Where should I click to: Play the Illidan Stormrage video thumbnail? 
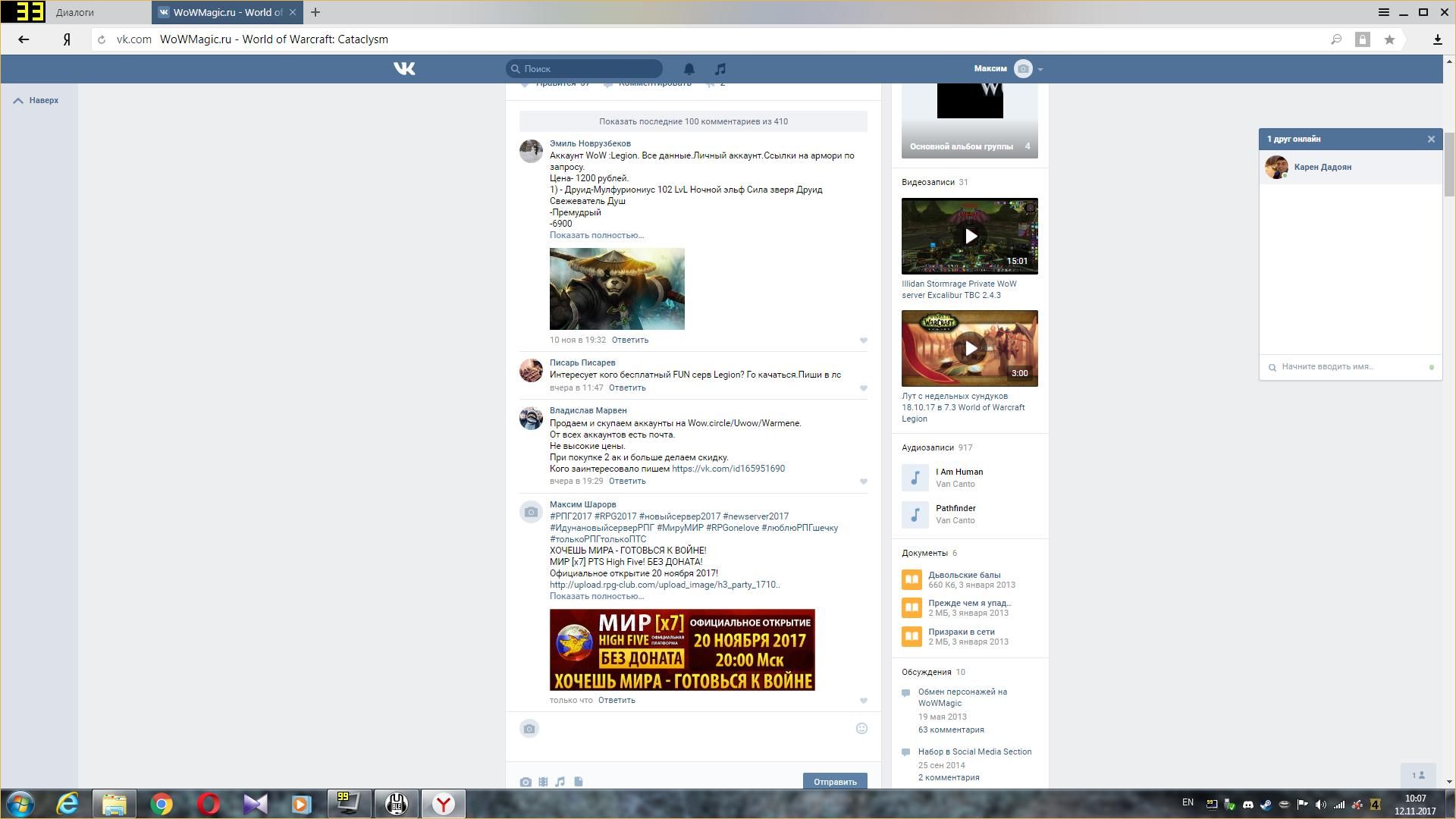click(x=969, y=236)
